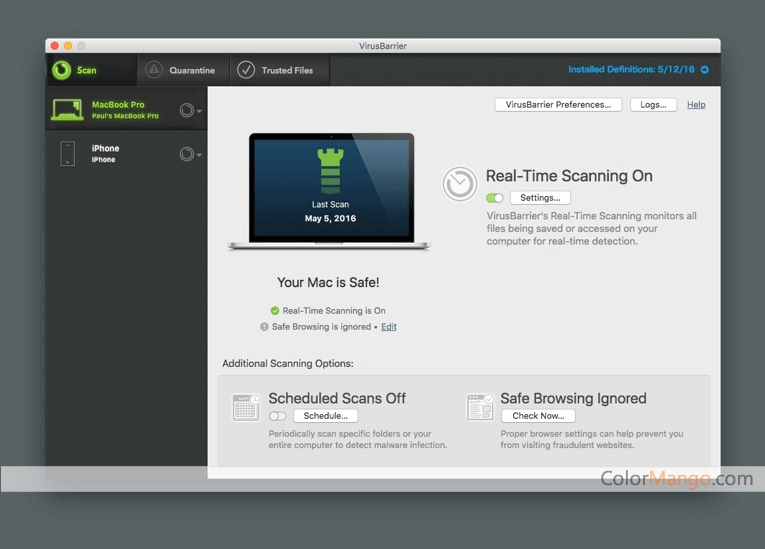This screenshot has height=549, width=765.
Task: Select the MacBook Pro laptop icon
Action: click(x=67, y=110)
